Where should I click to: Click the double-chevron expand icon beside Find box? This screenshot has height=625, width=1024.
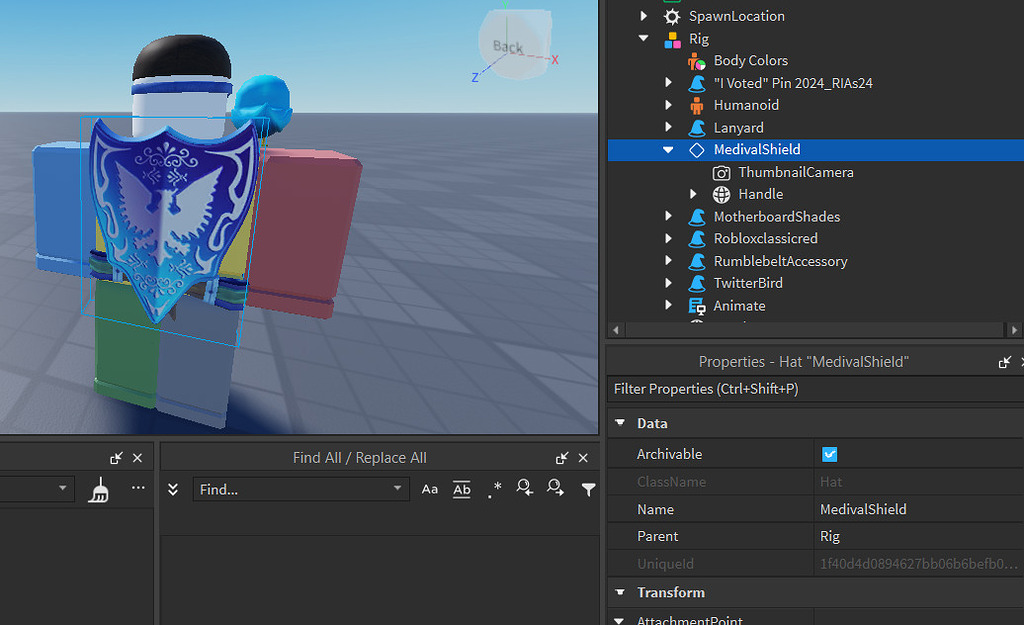coord(172,489)
